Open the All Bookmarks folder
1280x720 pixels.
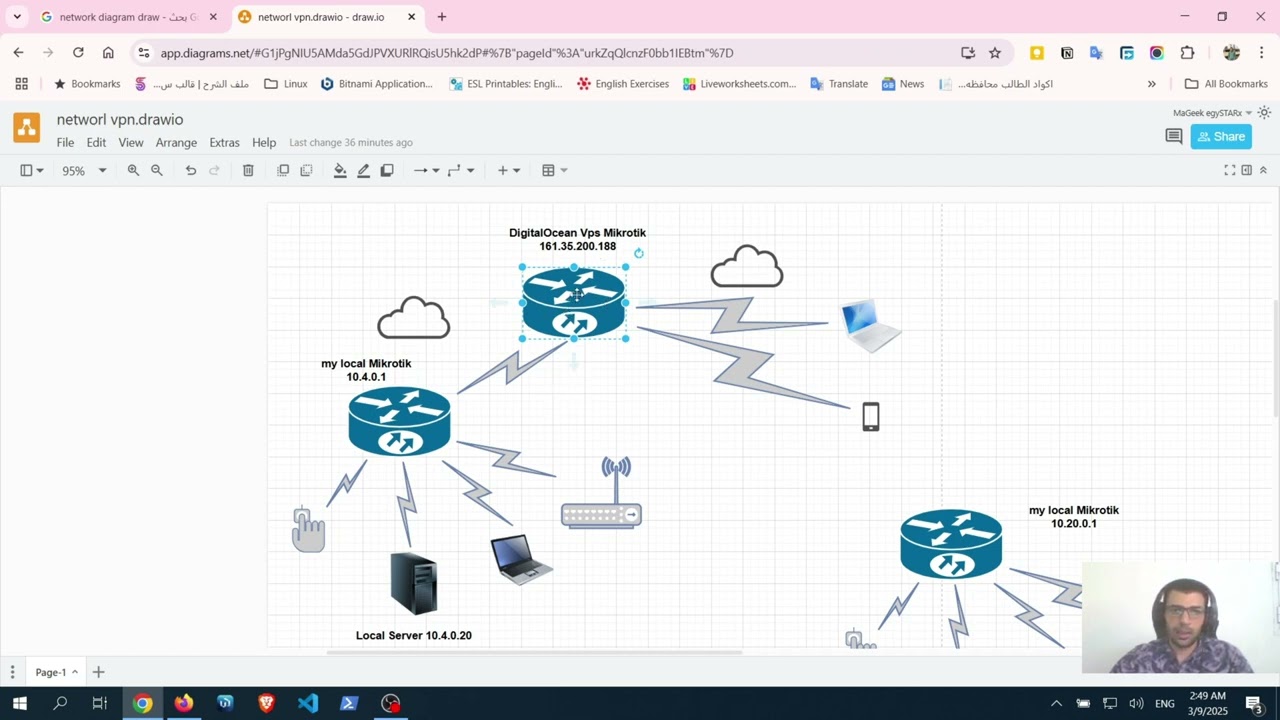click(1226, 84)
